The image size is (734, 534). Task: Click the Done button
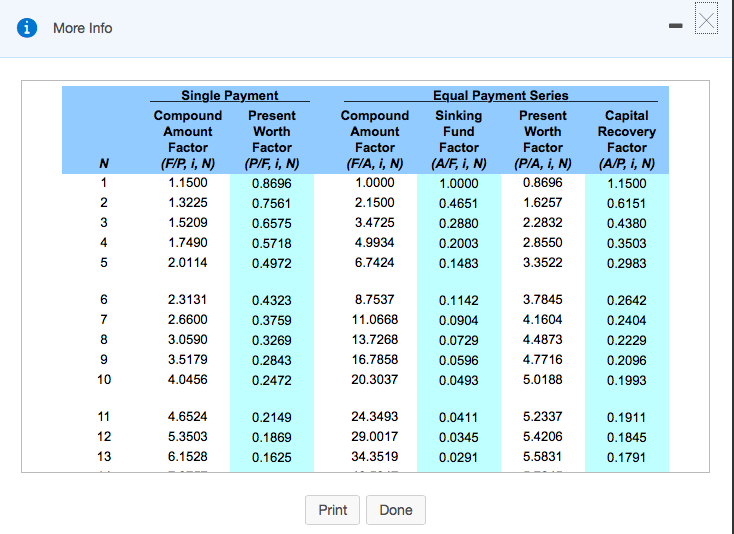(x=396, y=510)
